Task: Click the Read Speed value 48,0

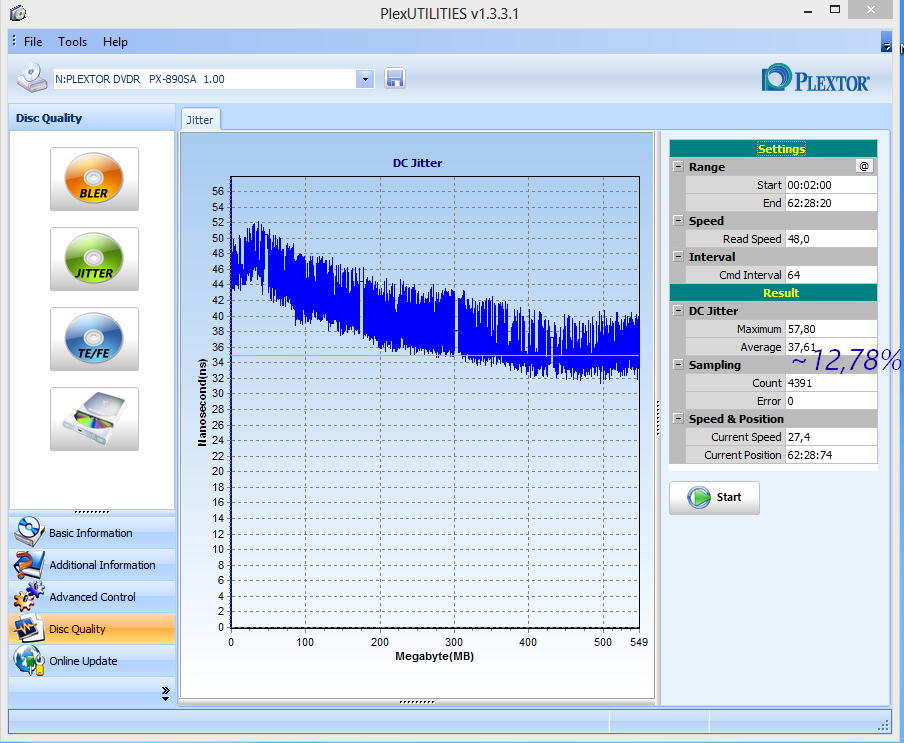Action: [831, 239]
